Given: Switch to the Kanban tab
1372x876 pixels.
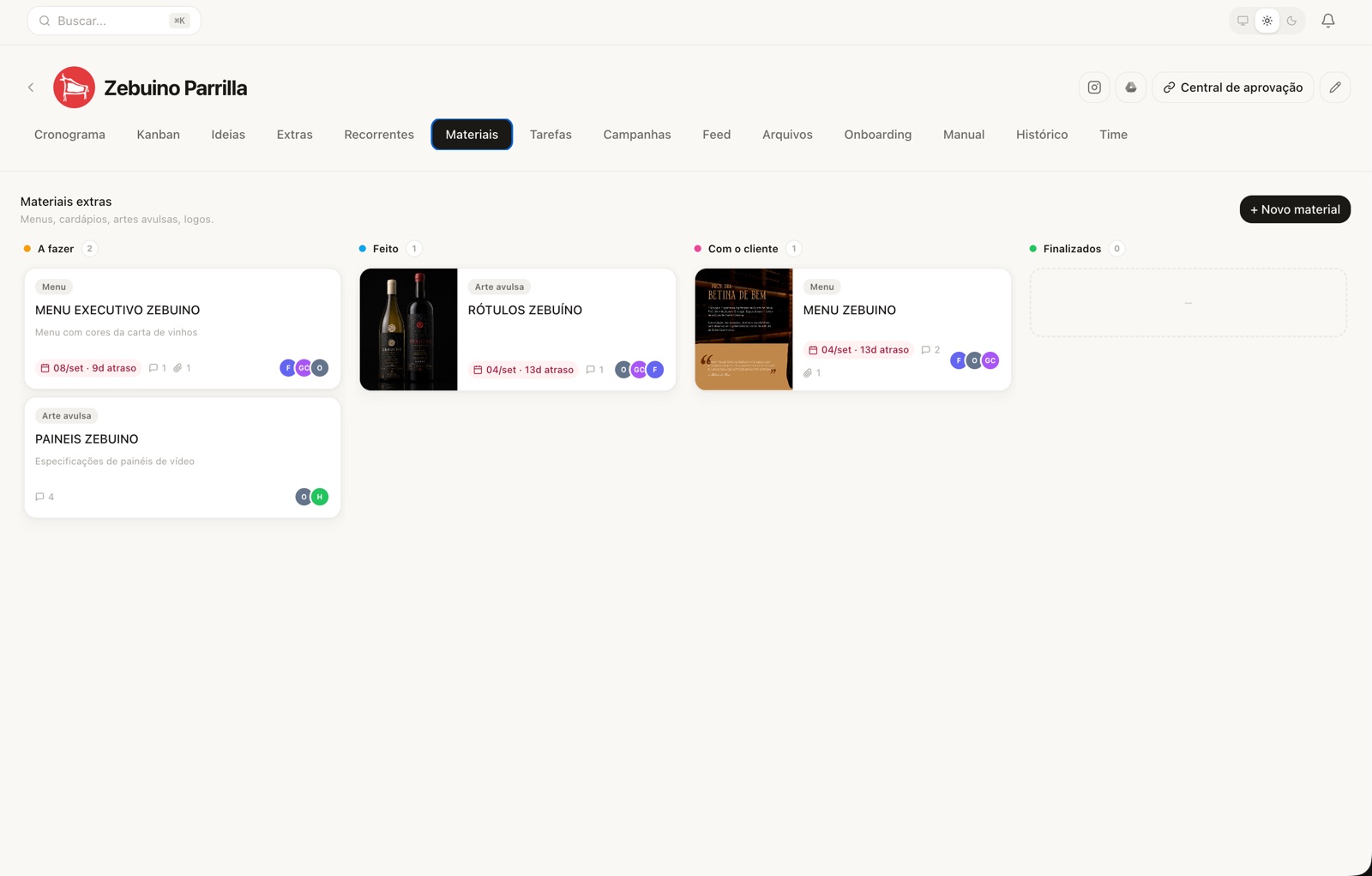Looking at the screenshot, I should [159, 135].
